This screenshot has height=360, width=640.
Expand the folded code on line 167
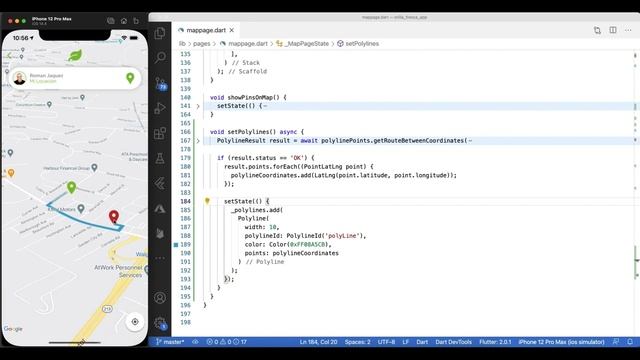[198, 141]
